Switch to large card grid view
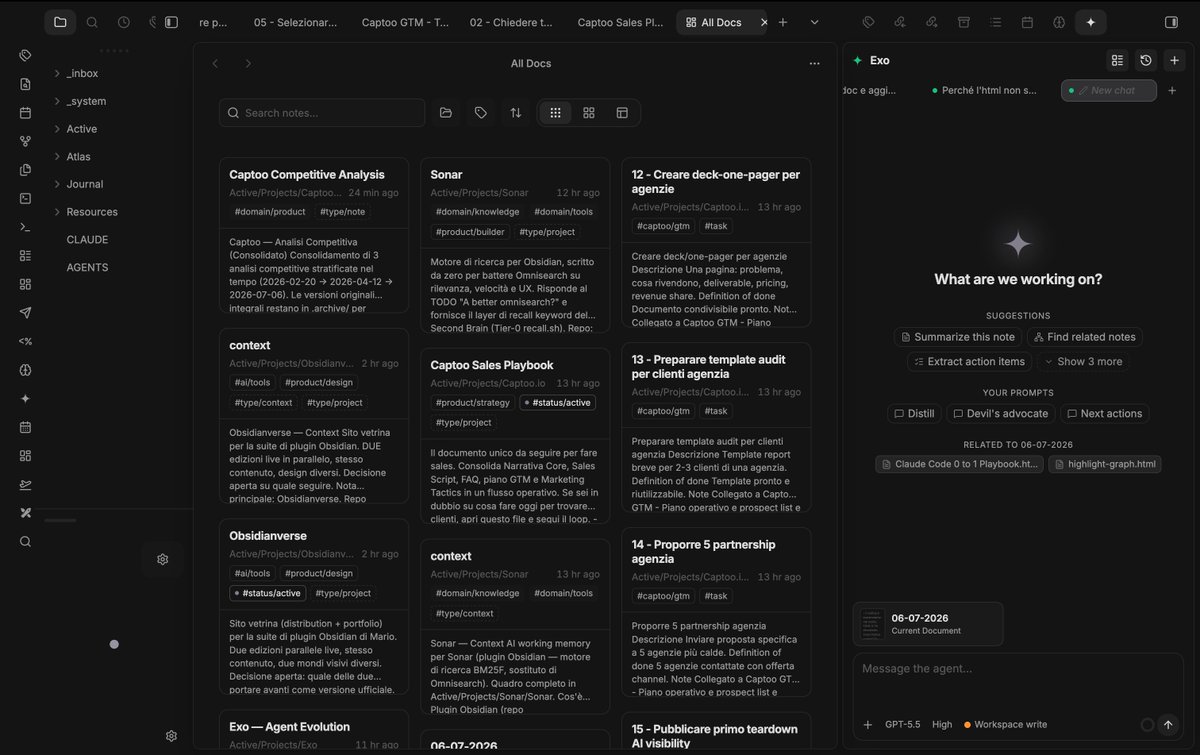Screen dimensions: 1200x755 589,113
